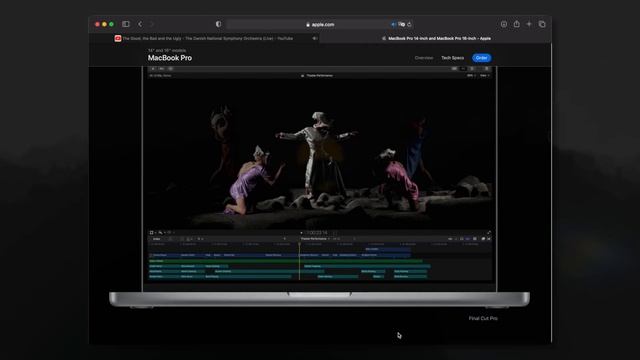The image size is (640, 360).
Task: Show the tab overview icon
Action: pyautogui.click(x=542, y=24)
